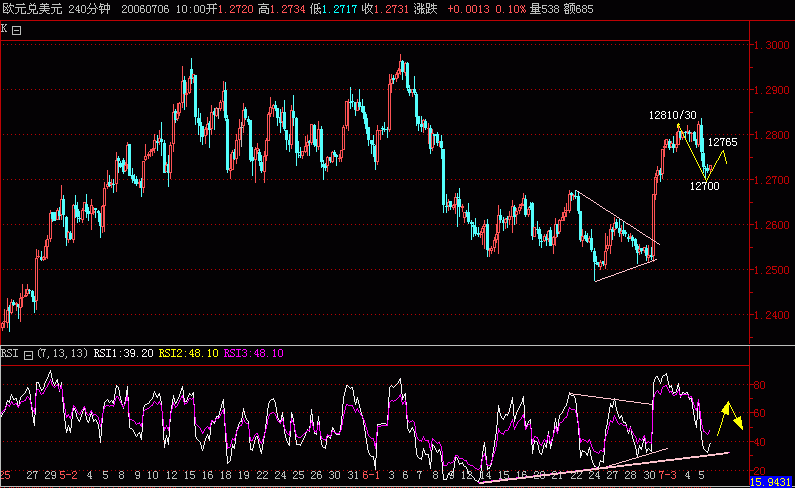Click the RSI axis 80 level
This screenshot has width=795, height=488.
pyautogui.click(x=759, y=385)
